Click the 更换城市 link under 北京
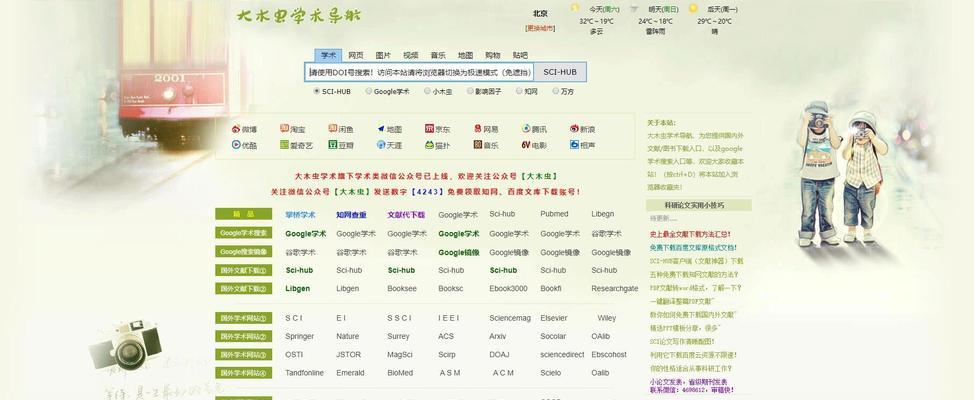The image size is (974, 400). click(540, 29)
